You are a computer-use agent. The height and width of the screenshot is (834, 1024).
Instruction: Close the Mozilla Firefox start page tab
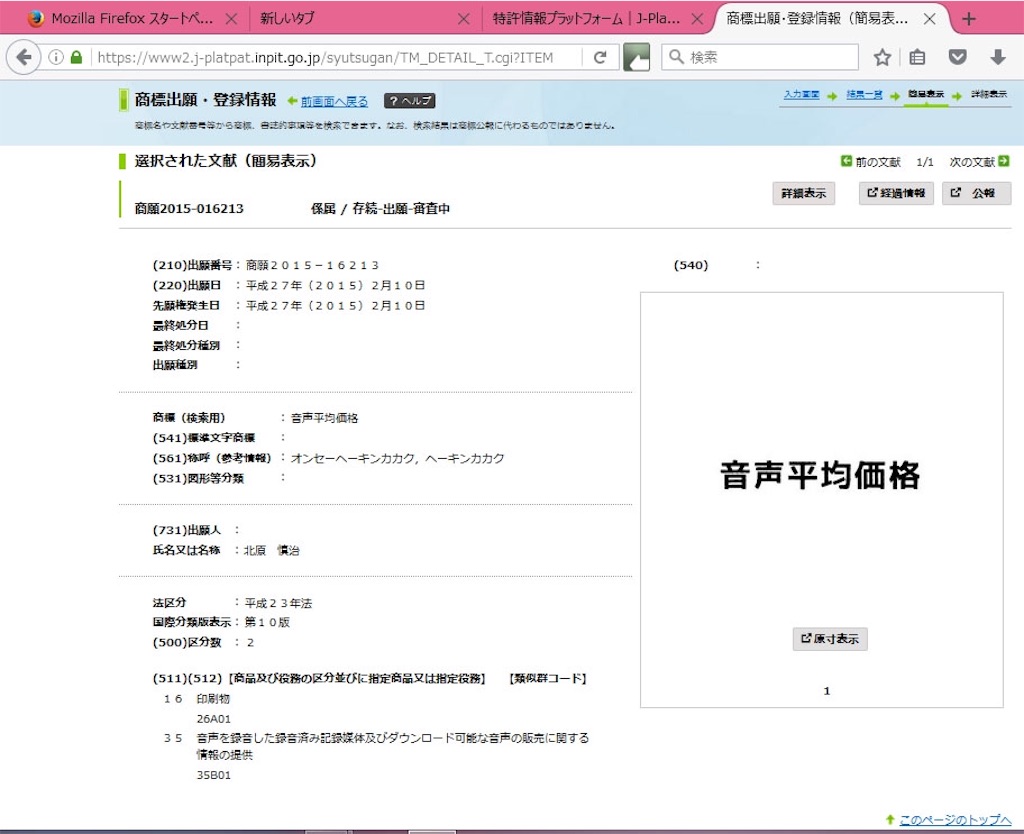point(231,19)
